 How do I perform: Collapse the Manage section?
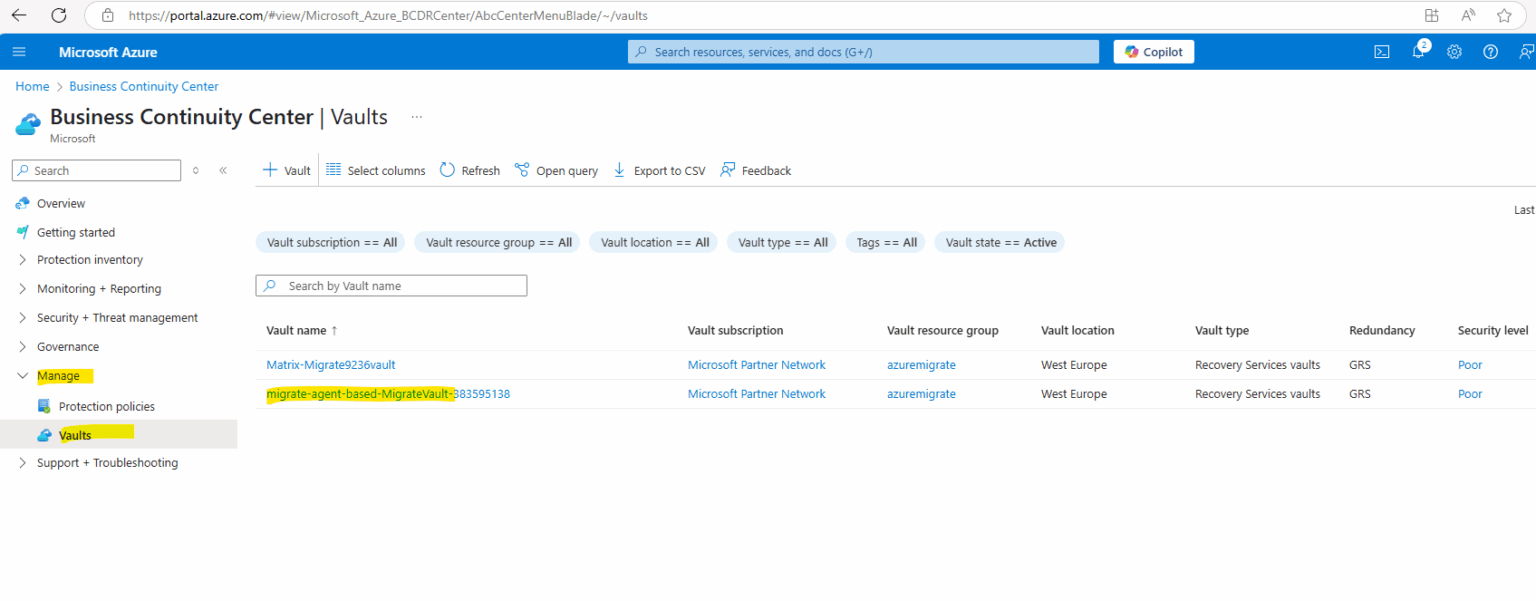(60, 375)
